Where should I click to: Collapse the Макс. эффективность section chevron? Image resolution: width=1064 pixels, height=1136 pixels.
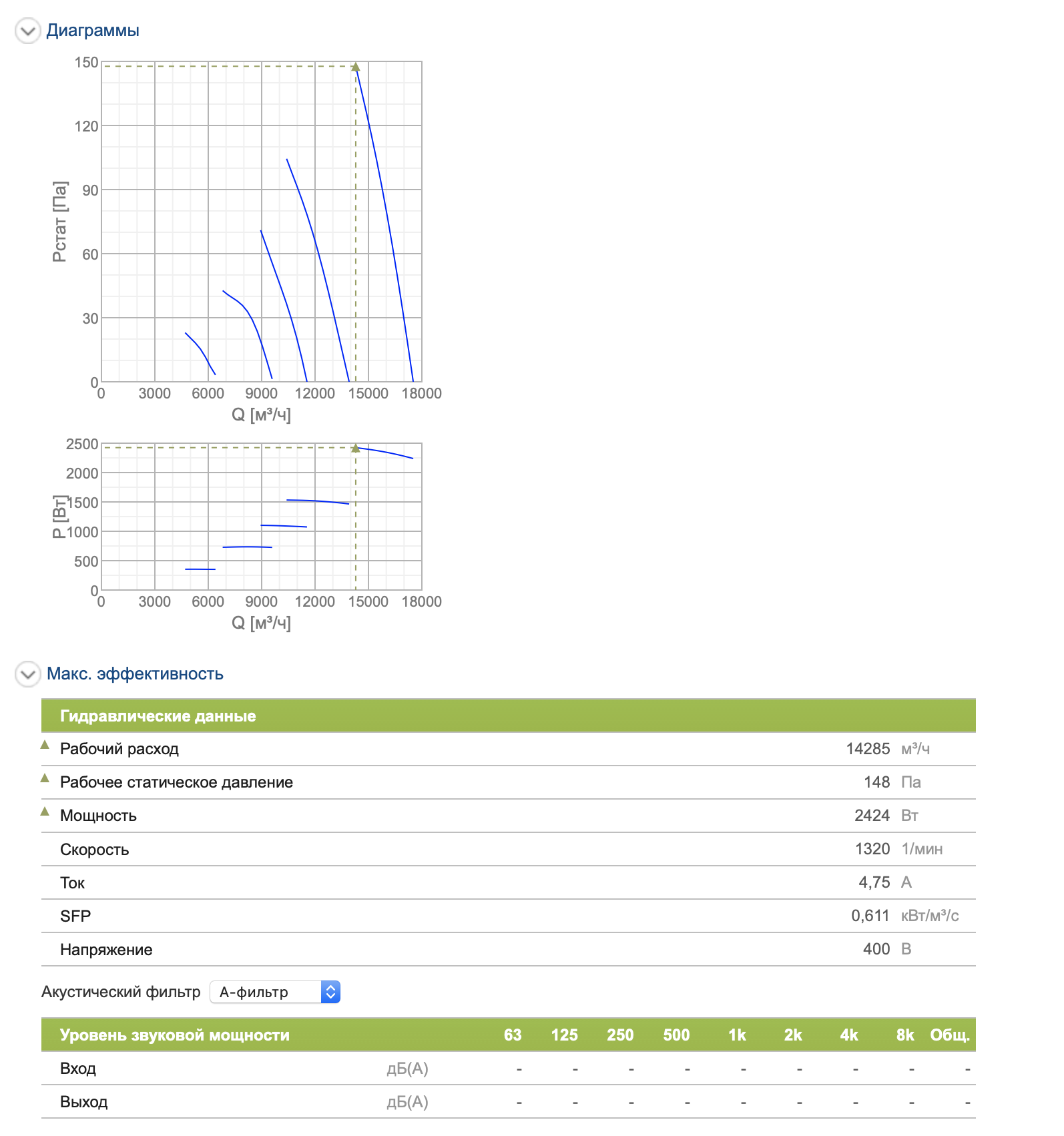pyautogui.click(x=28, y=674)
